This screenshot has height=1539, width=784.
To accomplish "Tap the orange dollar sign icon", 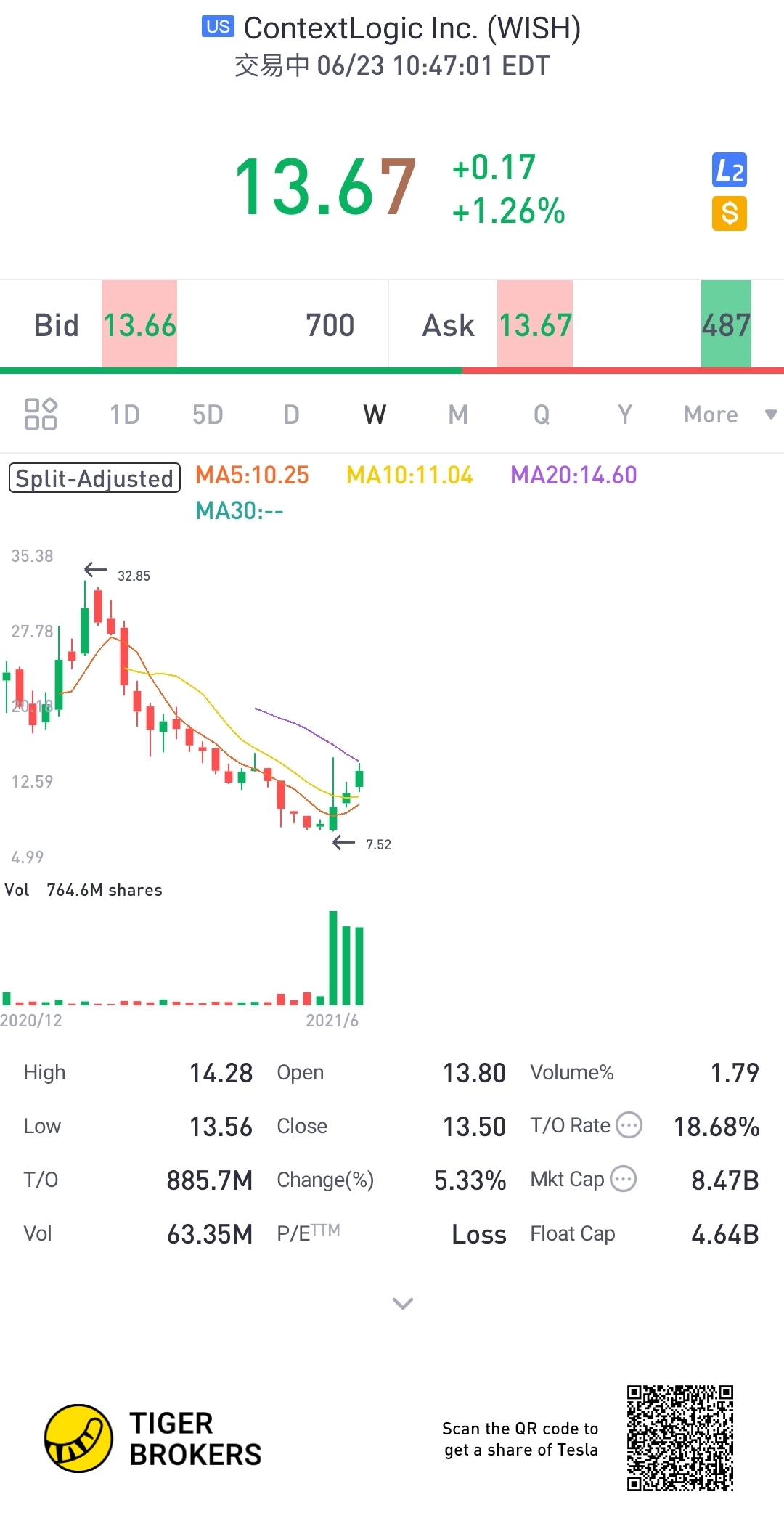I will point(730,213).
